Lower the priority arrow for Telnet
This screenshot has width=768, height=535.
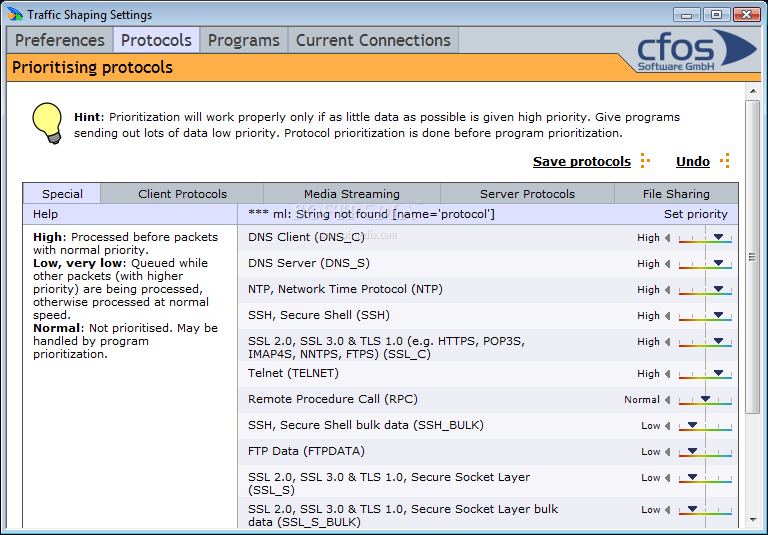668,374
